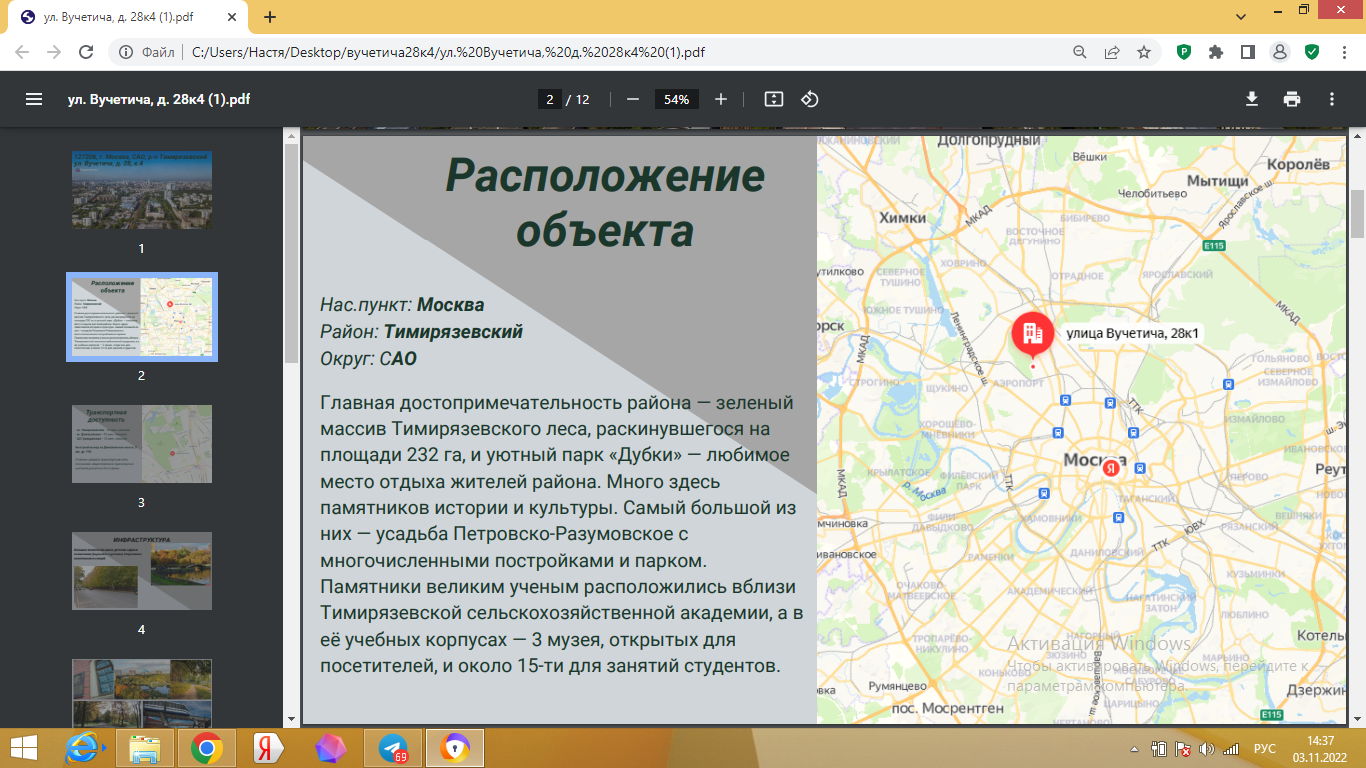
Task: Zoom out with the minus icon
Action: point(632,99)
